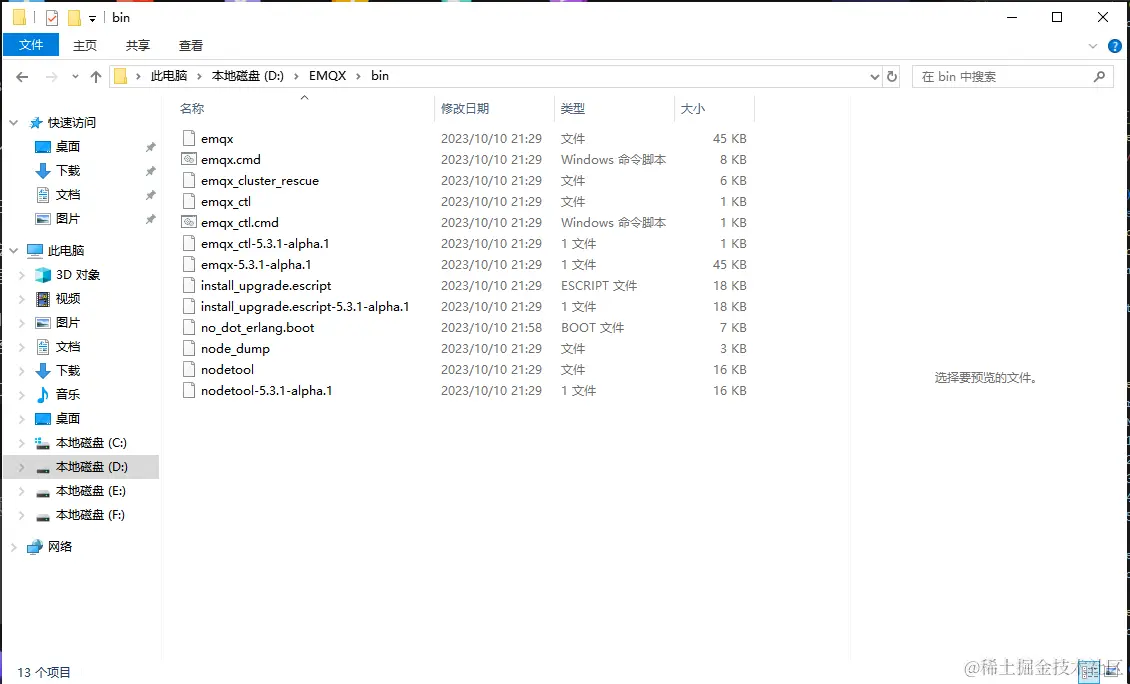Open 下载 under Quick access
1130x684 pixels.
68,171
